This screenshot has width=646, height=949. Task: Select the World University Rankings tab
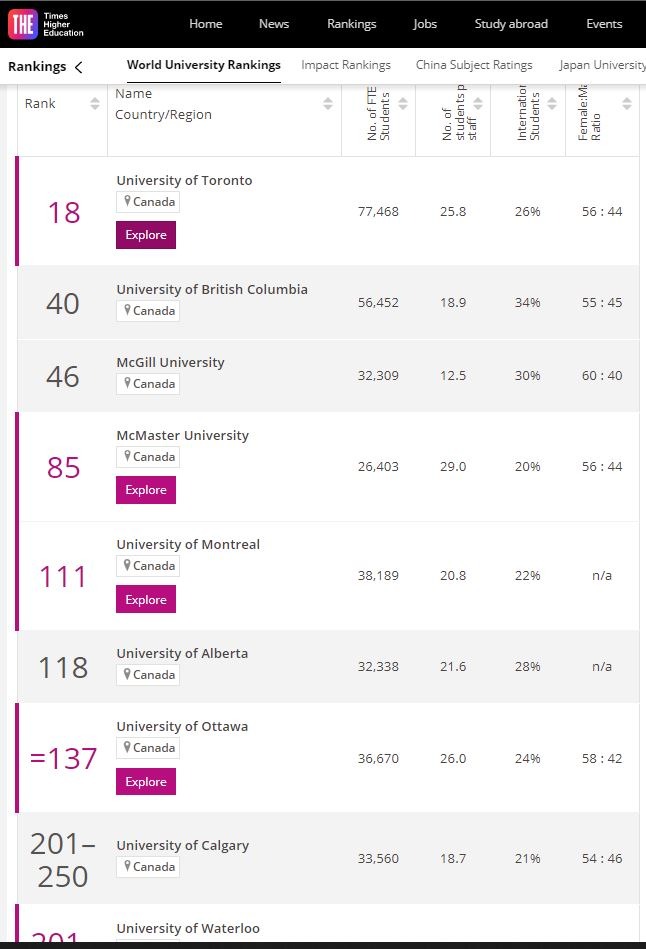(x=203, y=65)
